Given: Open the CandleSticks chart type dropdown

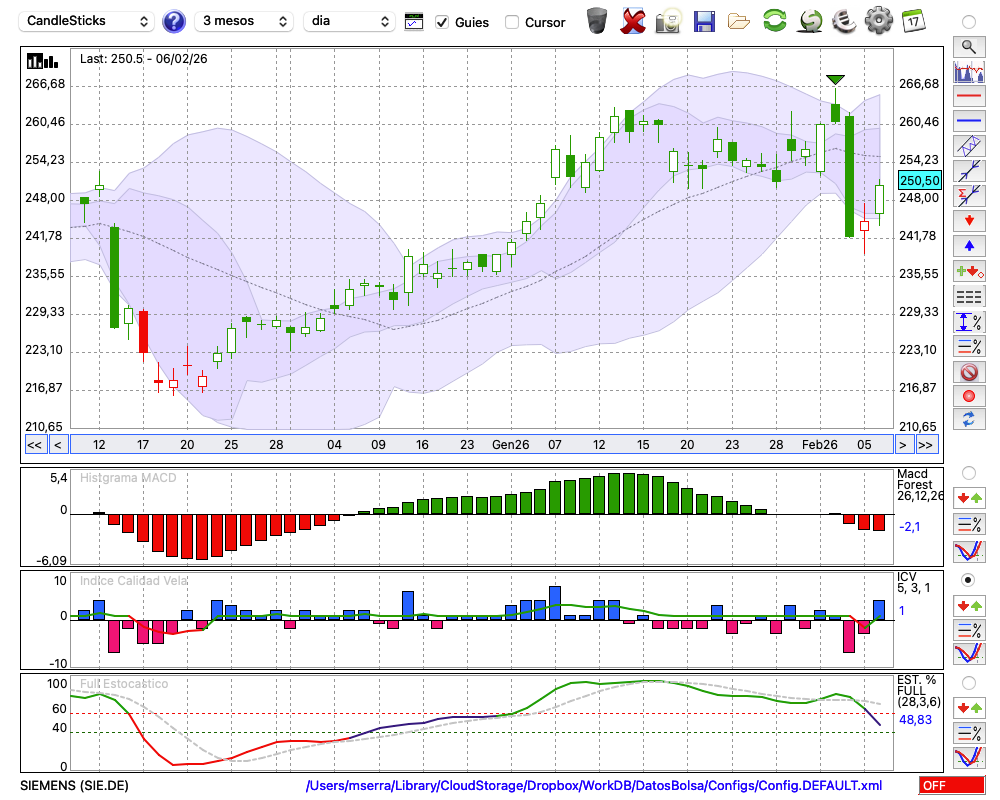Looking at the screenshot, I should 87,21.
